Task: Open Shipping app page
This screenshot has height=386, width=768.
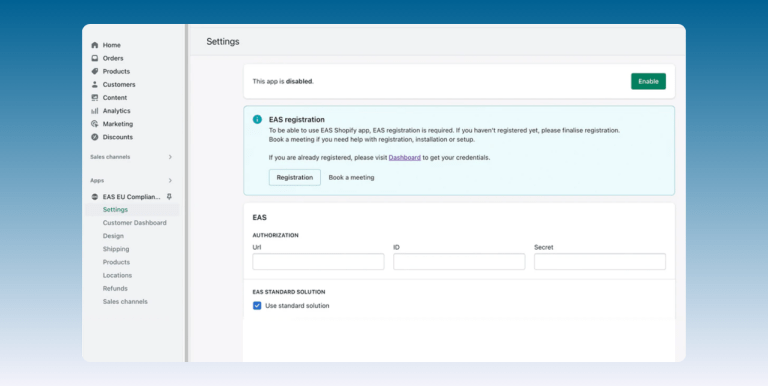Action: (116, 249)
